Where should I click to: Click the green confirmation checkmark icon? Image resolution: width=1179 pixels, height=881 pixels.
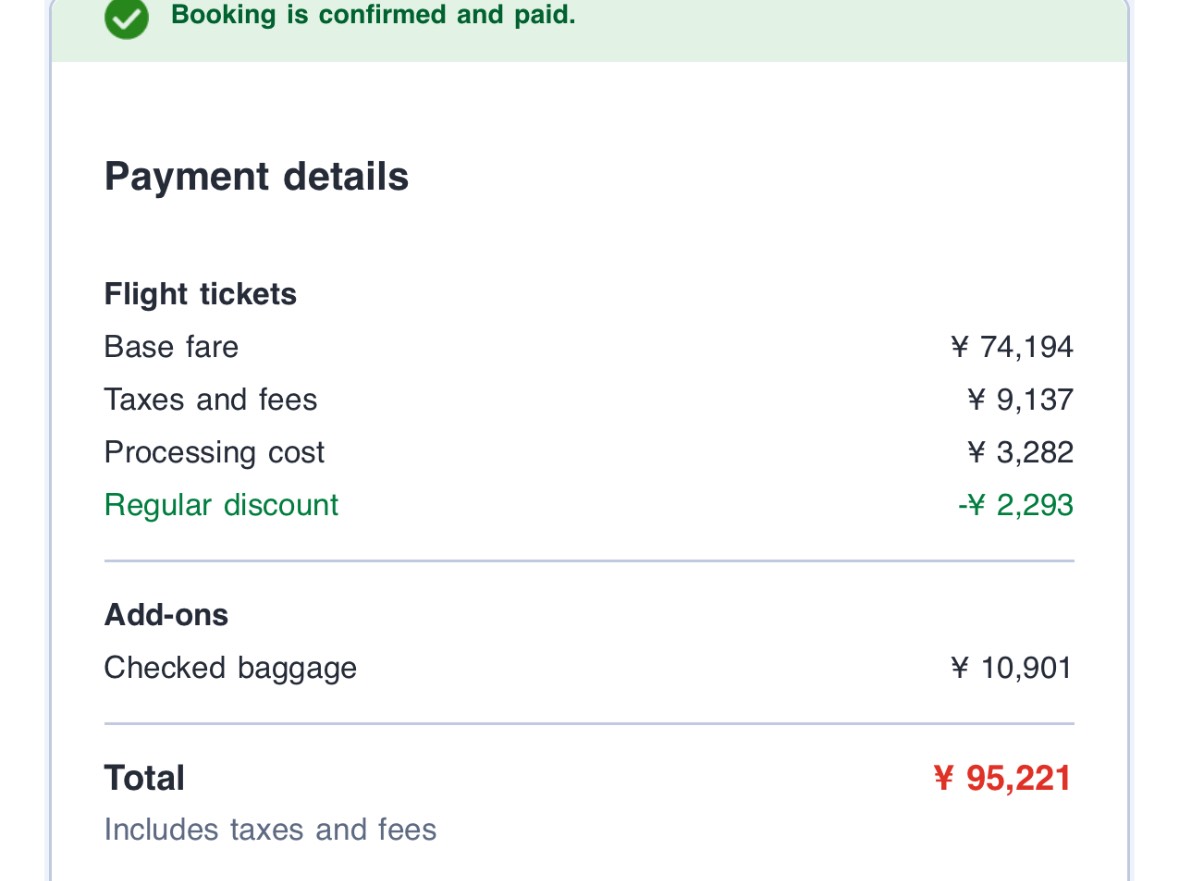(127, 18)
